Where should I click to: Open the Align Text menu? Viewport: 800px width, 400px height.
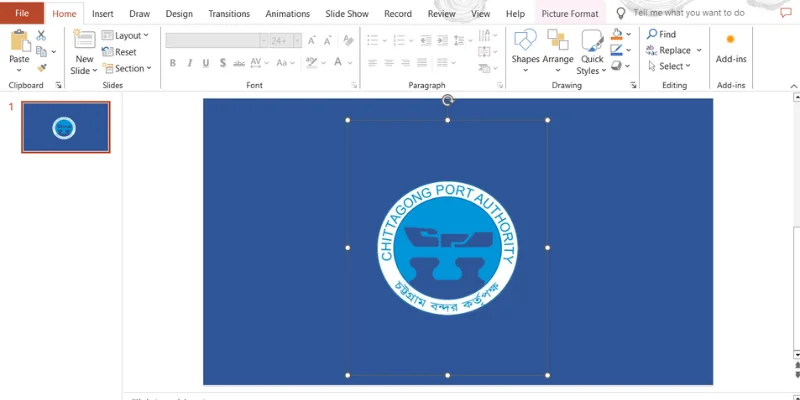(488, 52)
